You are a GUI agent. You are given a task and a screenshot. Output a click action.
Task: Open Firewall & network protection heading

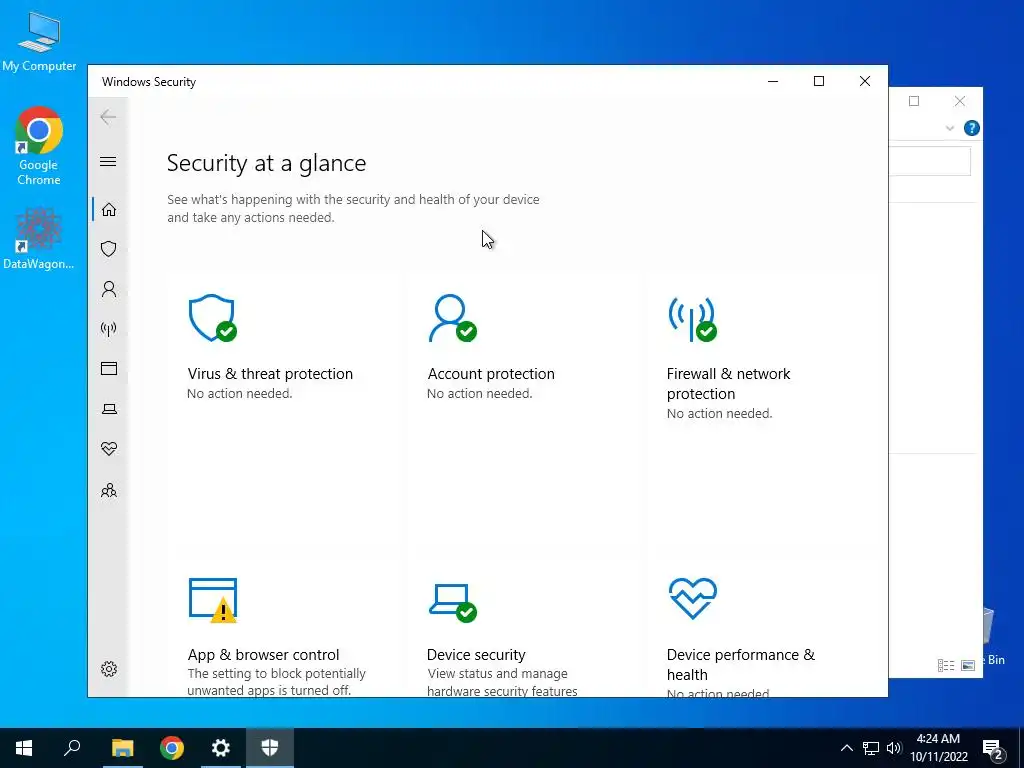728,383
